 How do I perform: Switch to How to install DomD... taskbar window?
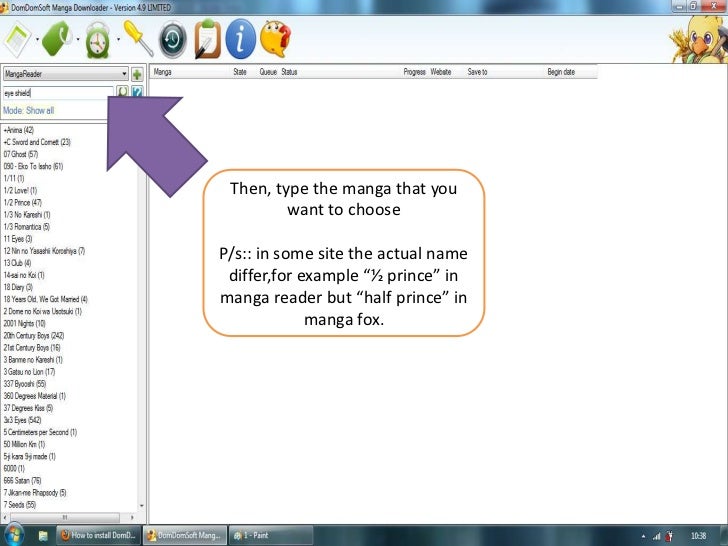point(98,535)
